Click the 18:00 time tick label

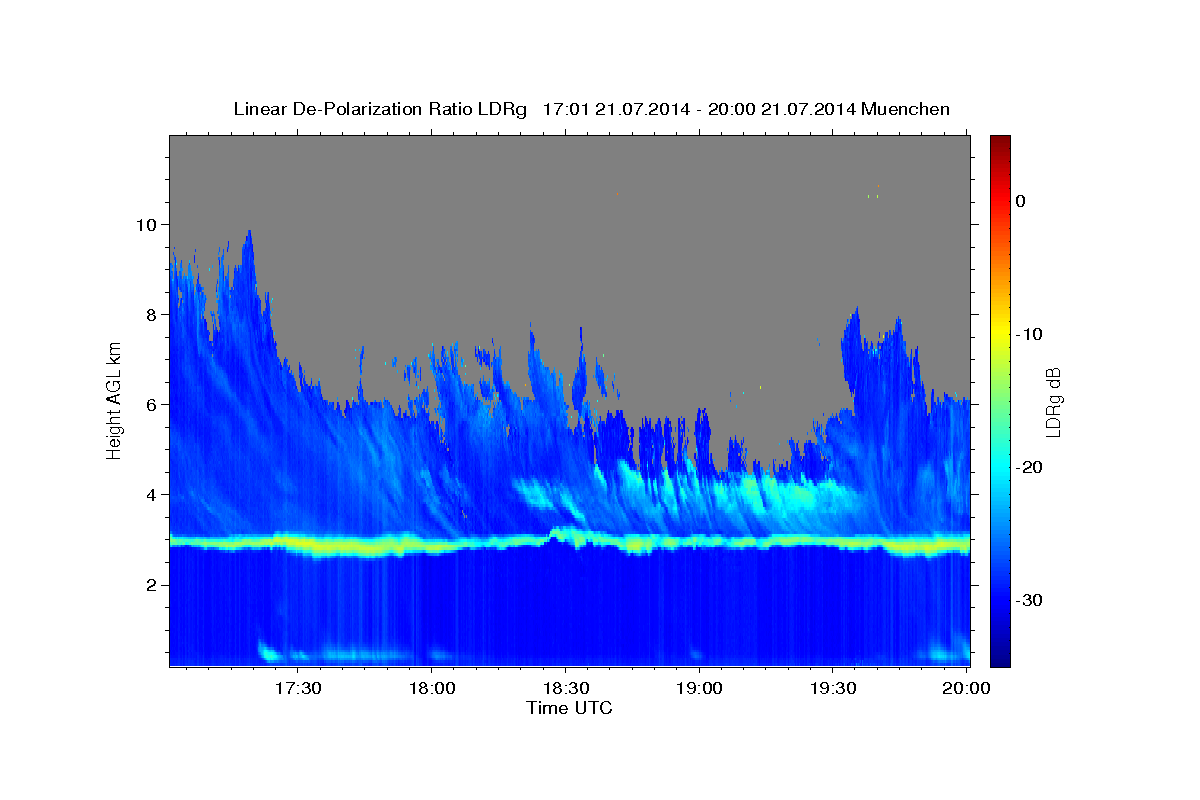click(432, 689)
